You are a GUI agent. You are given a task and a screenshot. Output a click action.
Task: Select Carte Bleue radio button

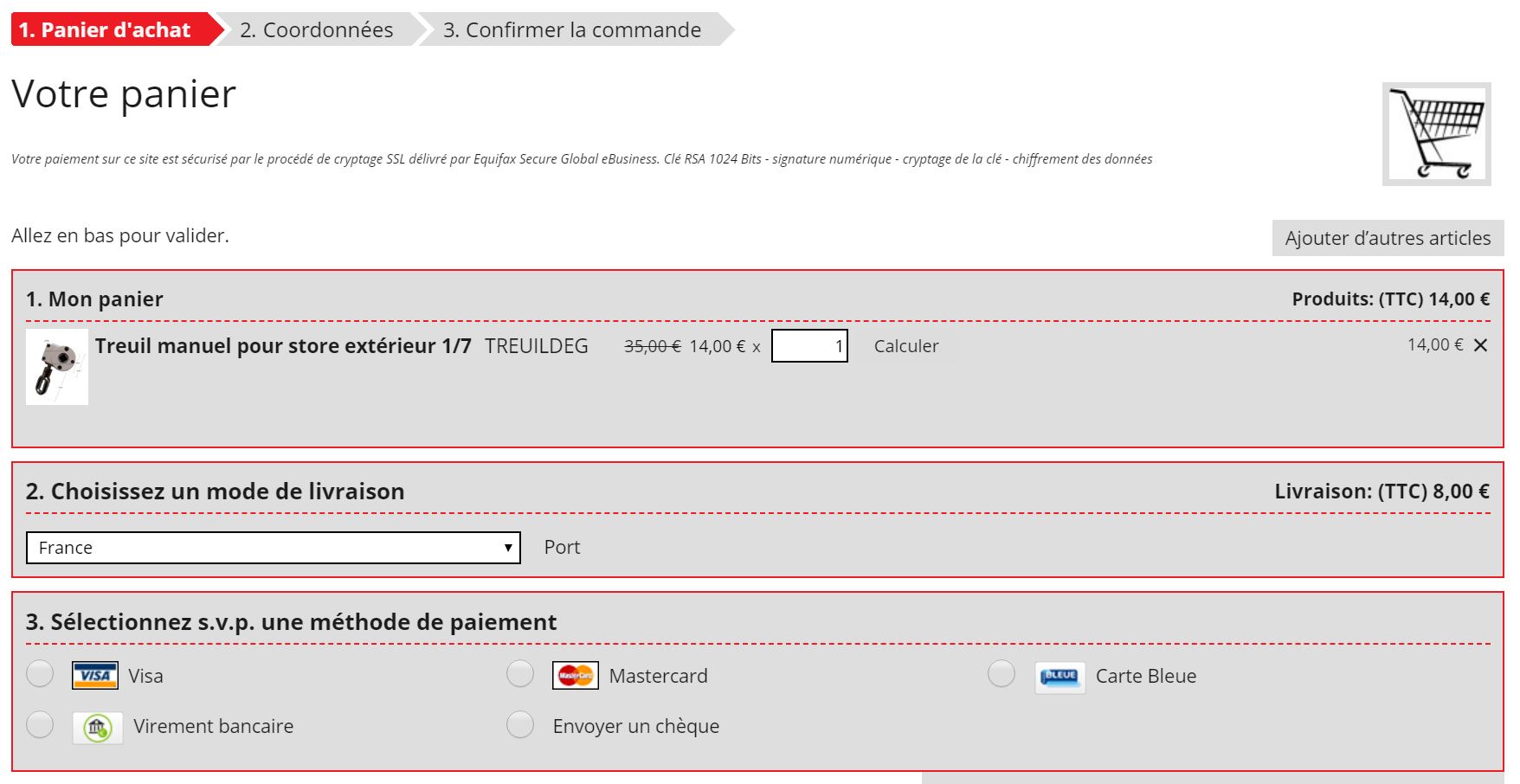(x=1002, y=674)
